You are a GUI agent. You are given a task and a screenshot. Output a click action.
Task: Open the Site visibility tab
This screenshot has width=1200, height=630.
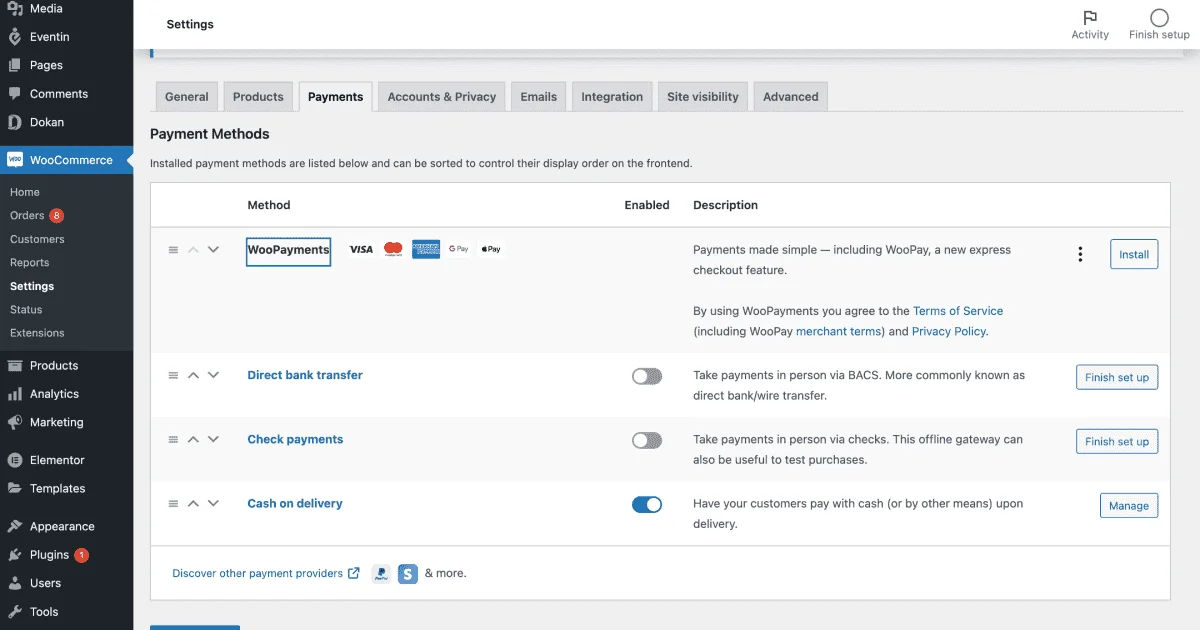point(703,97)
